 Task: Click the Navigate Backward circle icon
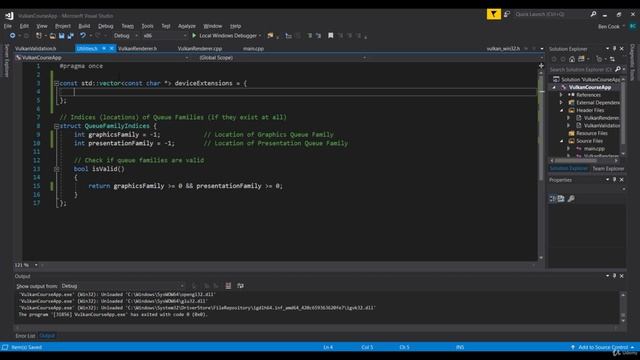[x=13, y=36]
